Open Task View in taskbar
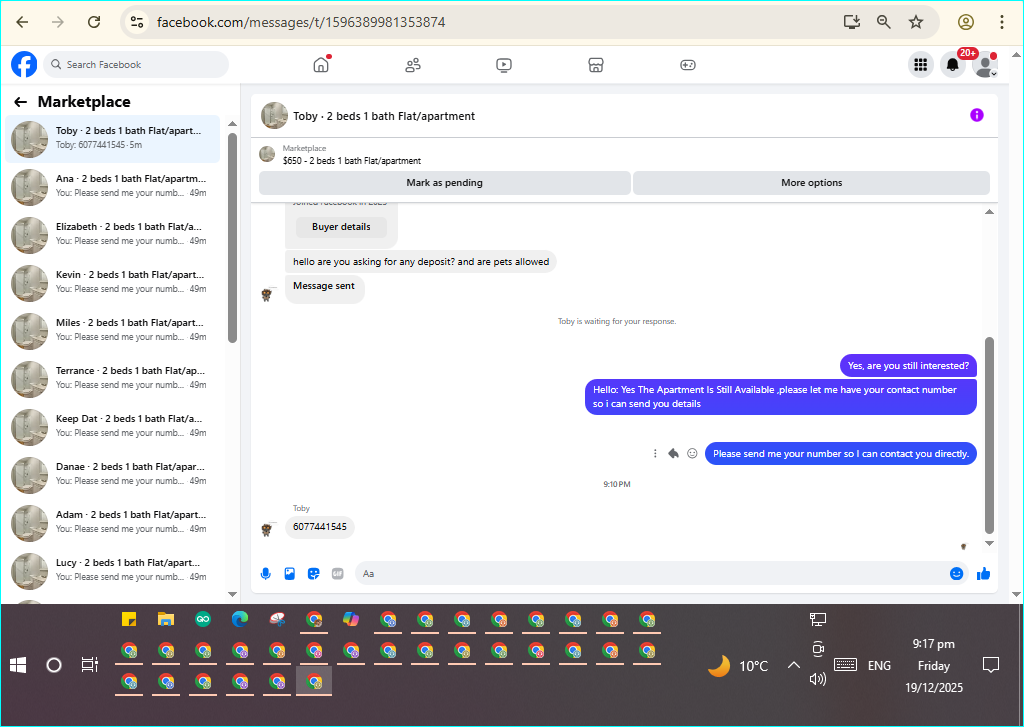This screenshot has height=727, width=1024. pyautogui.click(x=89, y=666)
